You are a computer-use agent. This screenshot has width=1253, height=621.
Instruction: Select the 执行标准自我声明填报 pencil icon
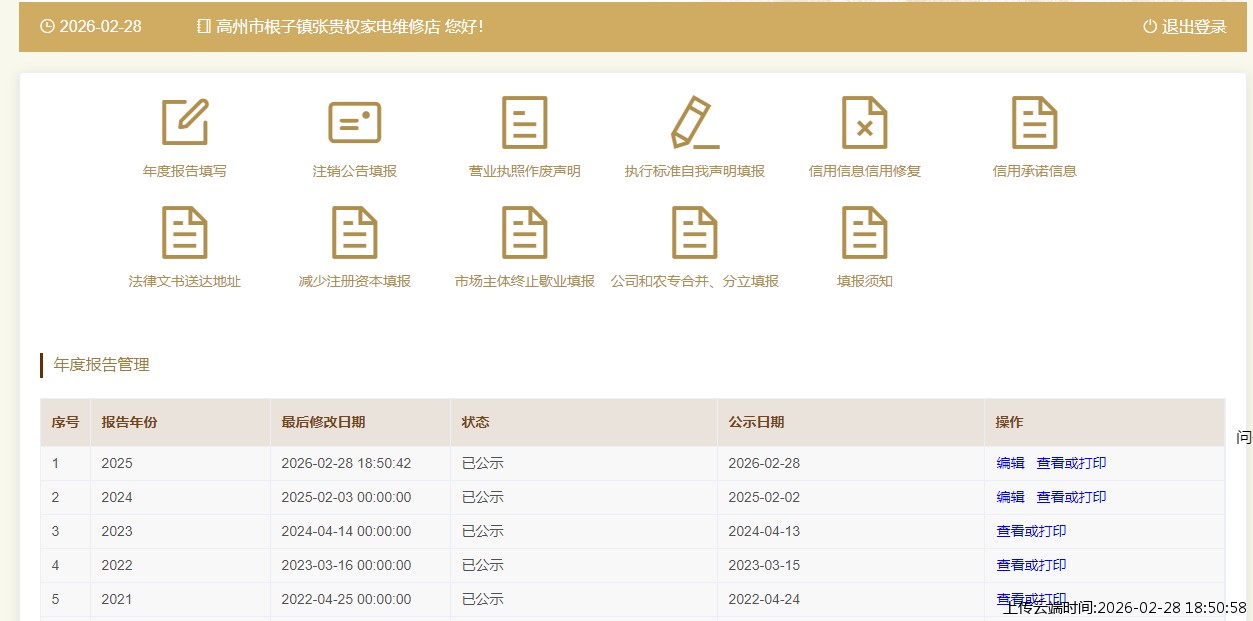[694, 123]
